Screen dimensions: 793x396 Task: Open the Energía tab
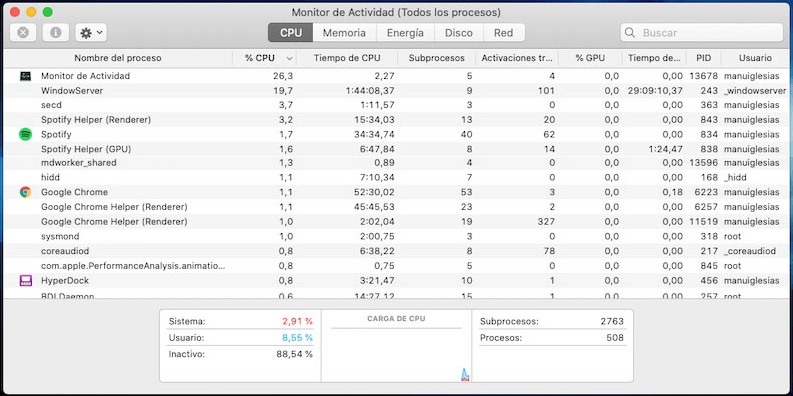click(x=405, y=33)
